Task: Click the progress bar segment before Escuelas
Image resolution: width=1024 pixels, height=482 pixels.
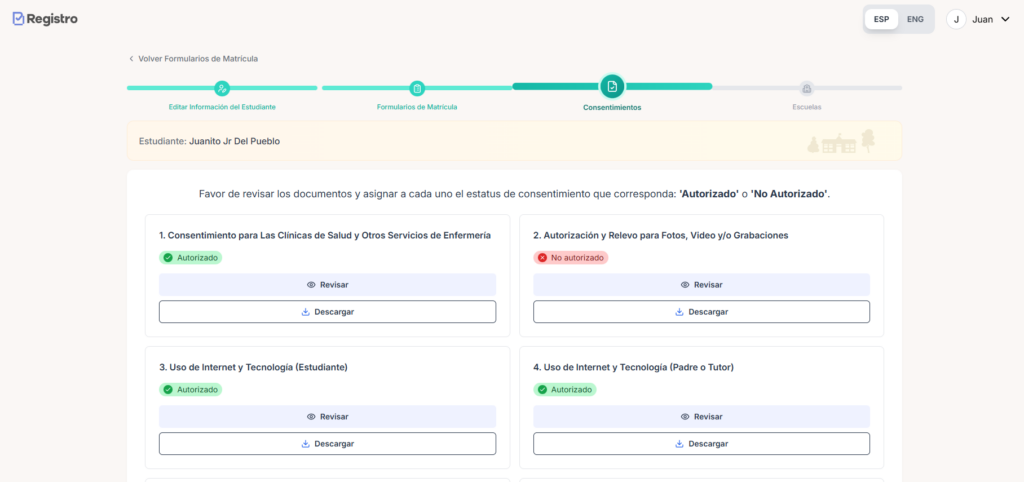Action: point(755,87)
